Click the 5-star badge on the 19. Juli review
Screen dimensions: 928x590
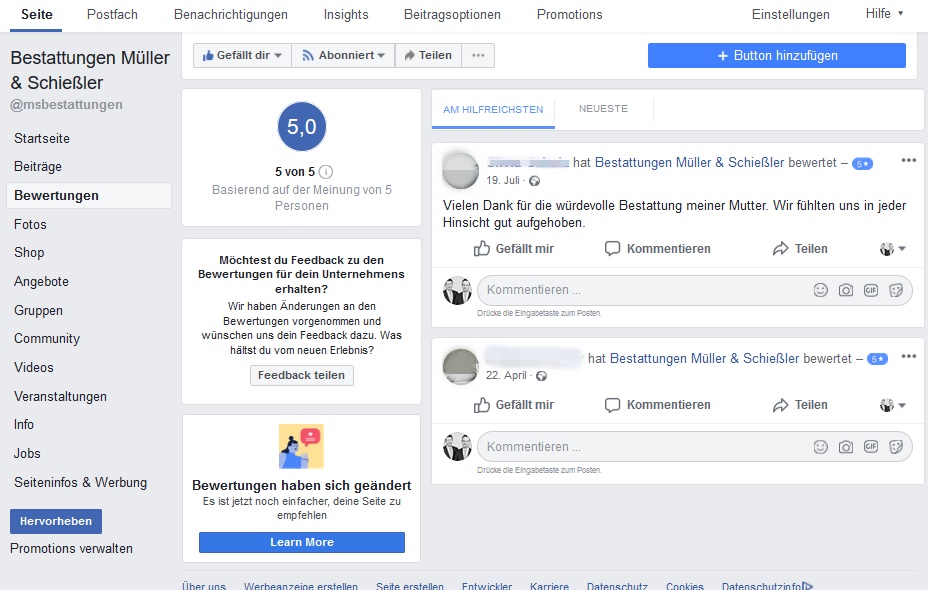862,164
